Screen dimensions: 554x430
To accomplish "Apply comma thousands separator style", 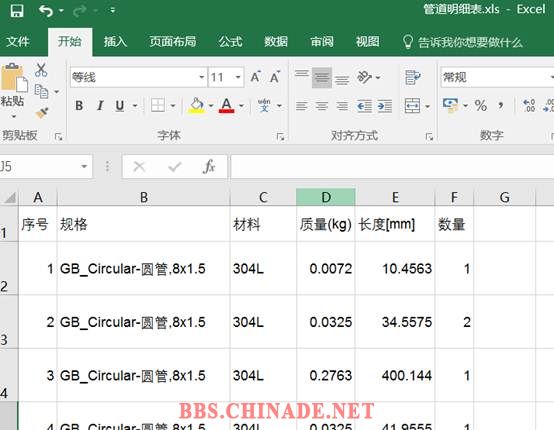I will tap(501, 105).
